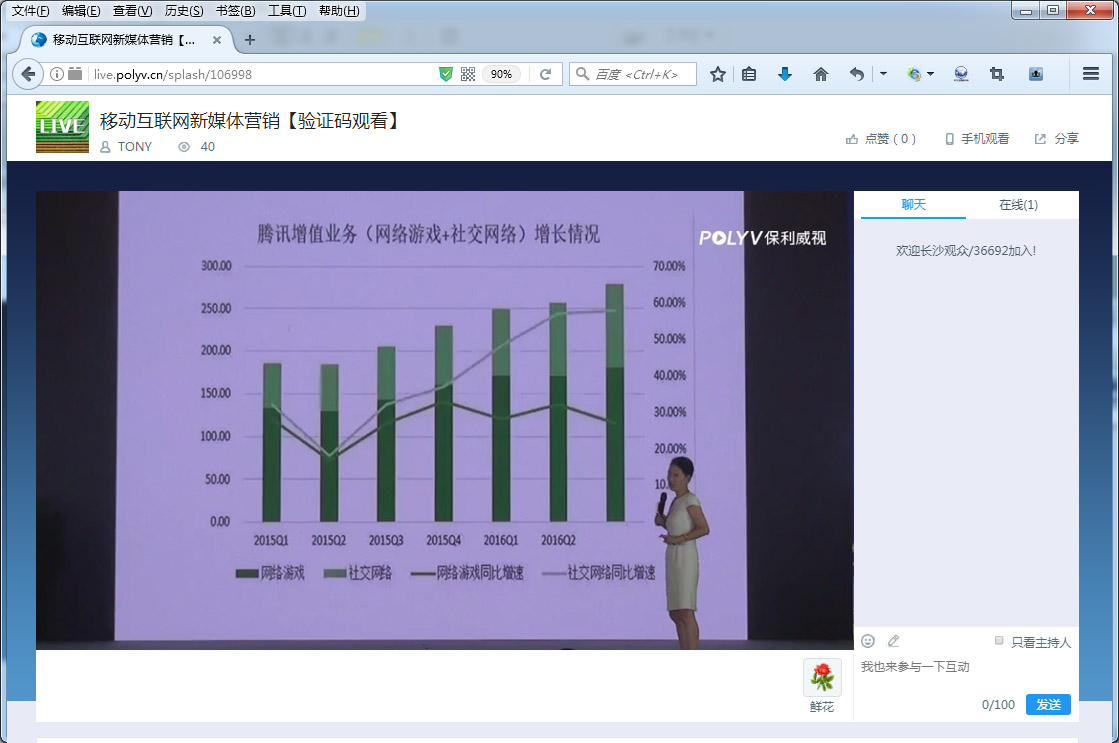
Task: Open the 分享 share option
Action: point(1056,138)
